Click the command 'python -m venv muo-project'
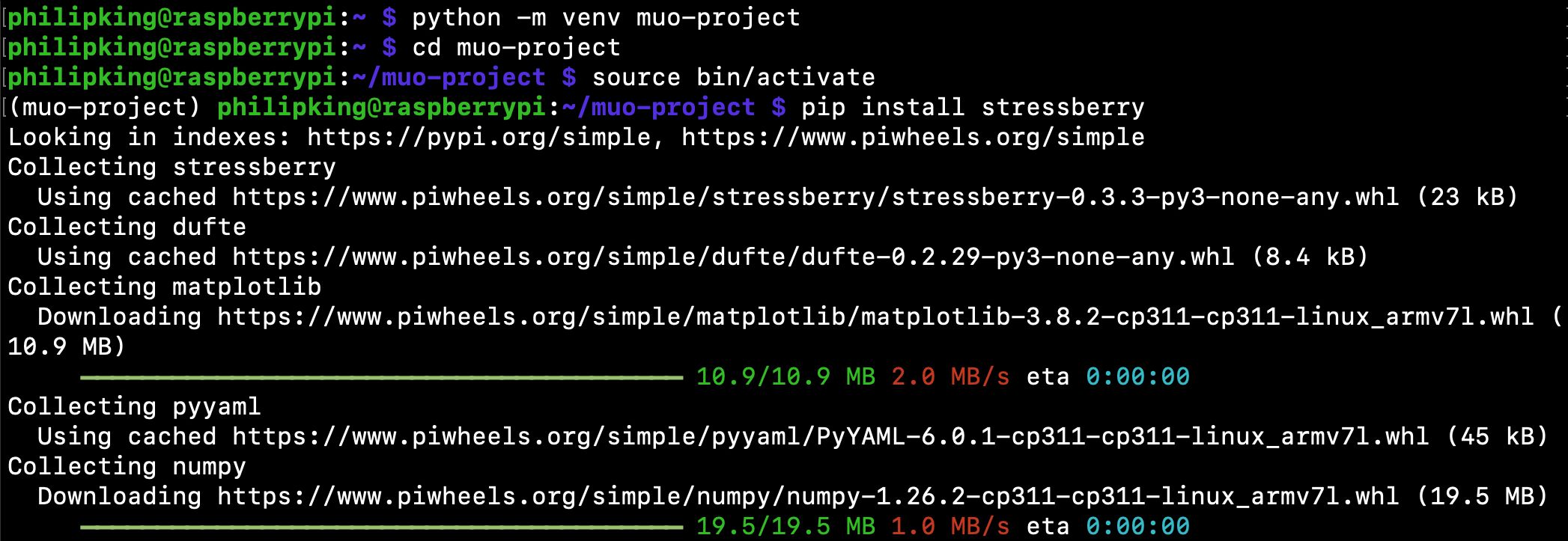 click(606, 18)
